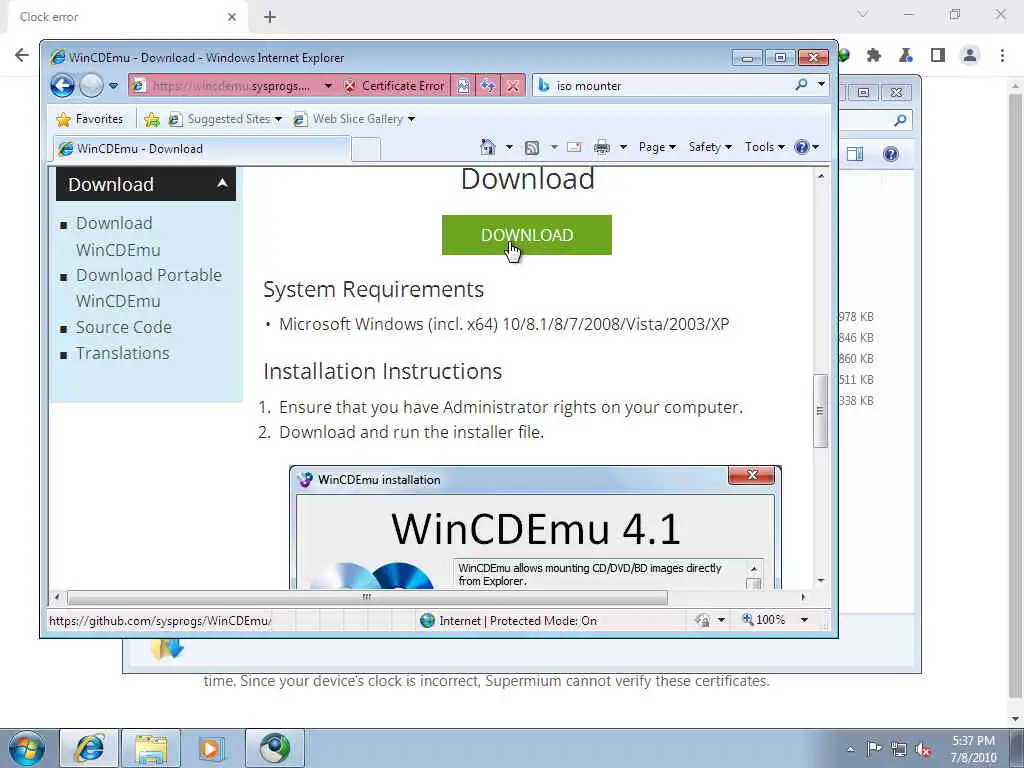
Task: Click the Explorer window search magnifier
Action: [900, 120]
